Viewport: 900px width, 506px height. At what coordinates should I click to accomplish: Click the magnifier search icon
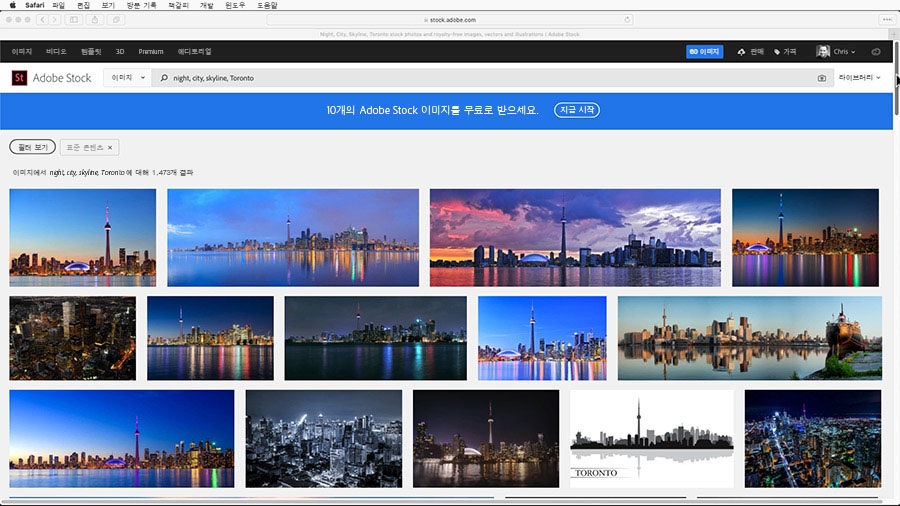164,78
